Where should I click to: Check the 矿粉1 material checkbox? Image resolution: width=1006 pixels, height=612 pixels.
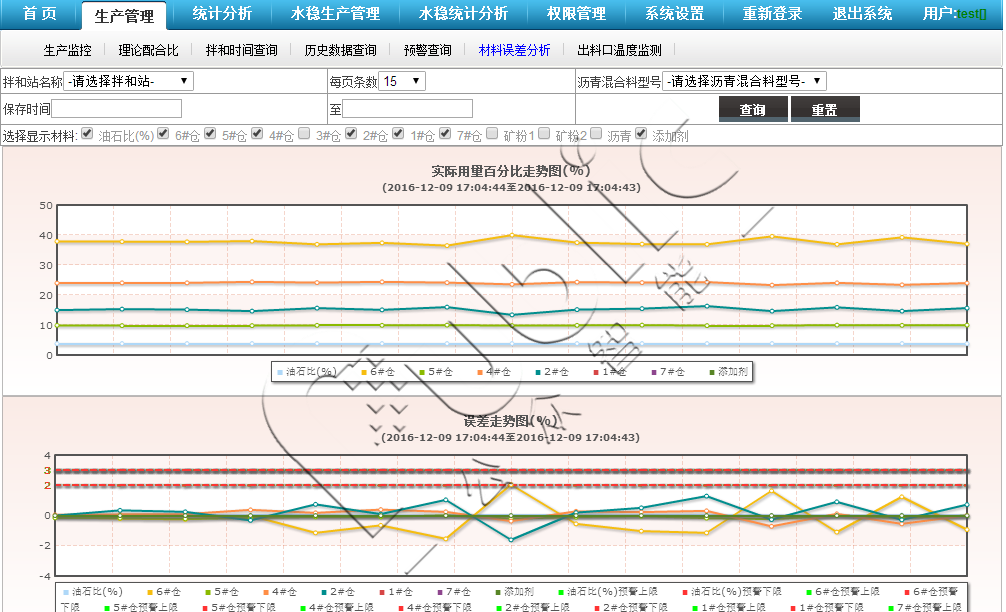pos(492,134)
